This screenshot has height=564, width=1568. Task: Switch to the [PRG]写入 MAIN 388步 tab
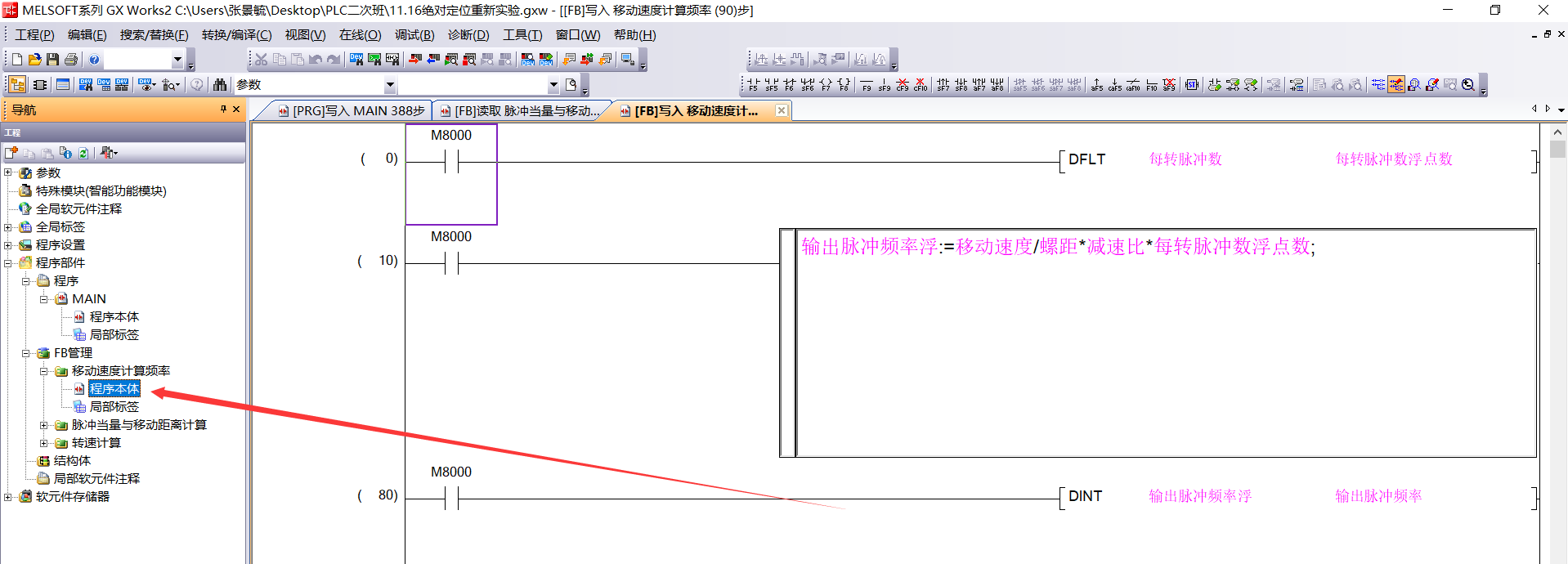pyautogui.click(x=352, y=111)
